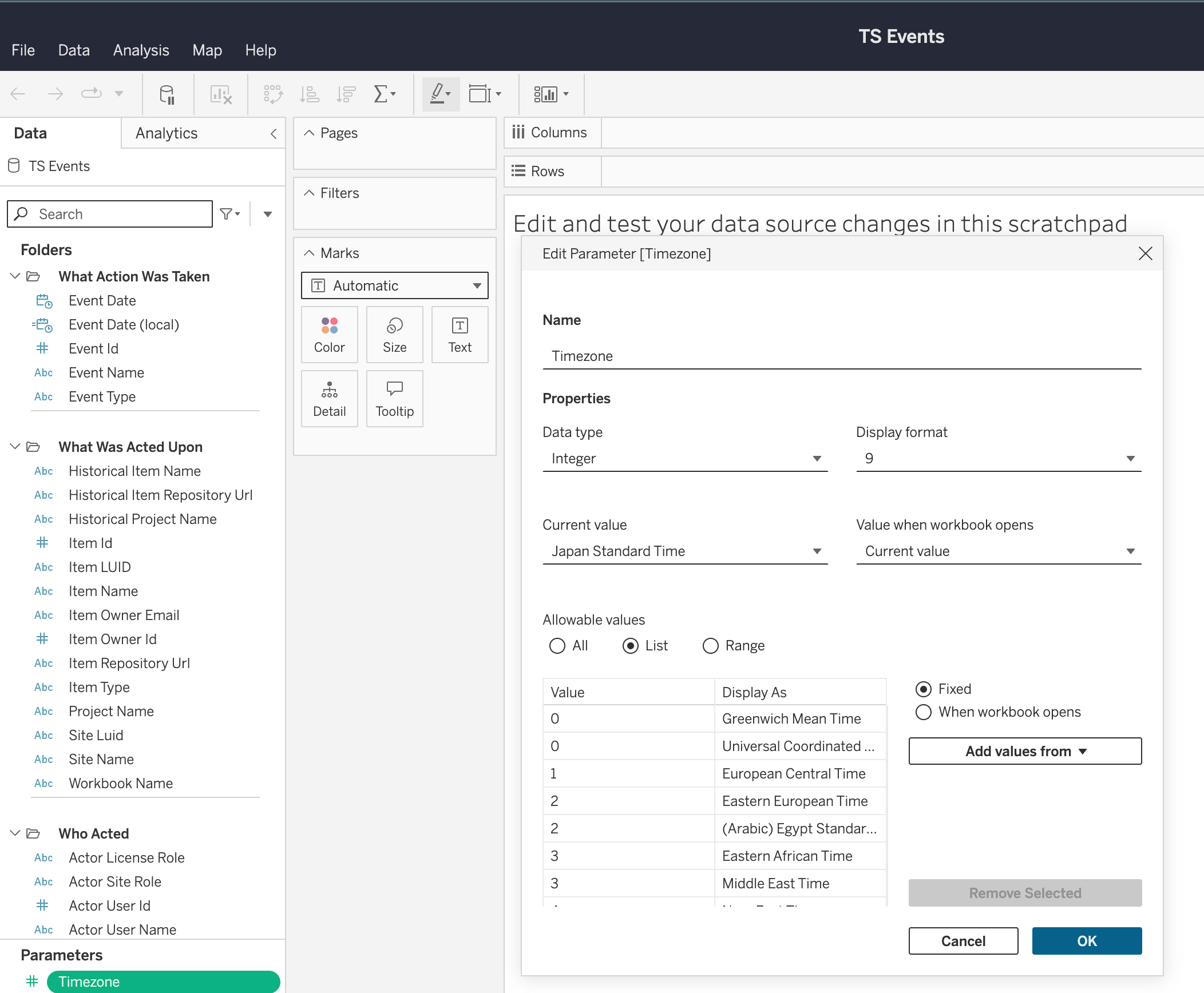Click the Highlight pen toolbar icon
This screenshot has height=993, width=1204.
pos(441,94)
